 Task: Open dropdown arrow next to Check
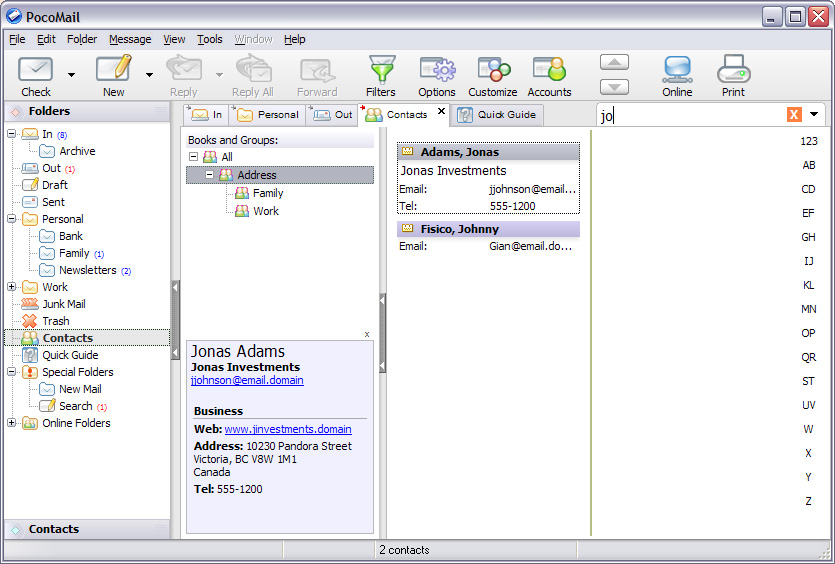click(71, 74)
